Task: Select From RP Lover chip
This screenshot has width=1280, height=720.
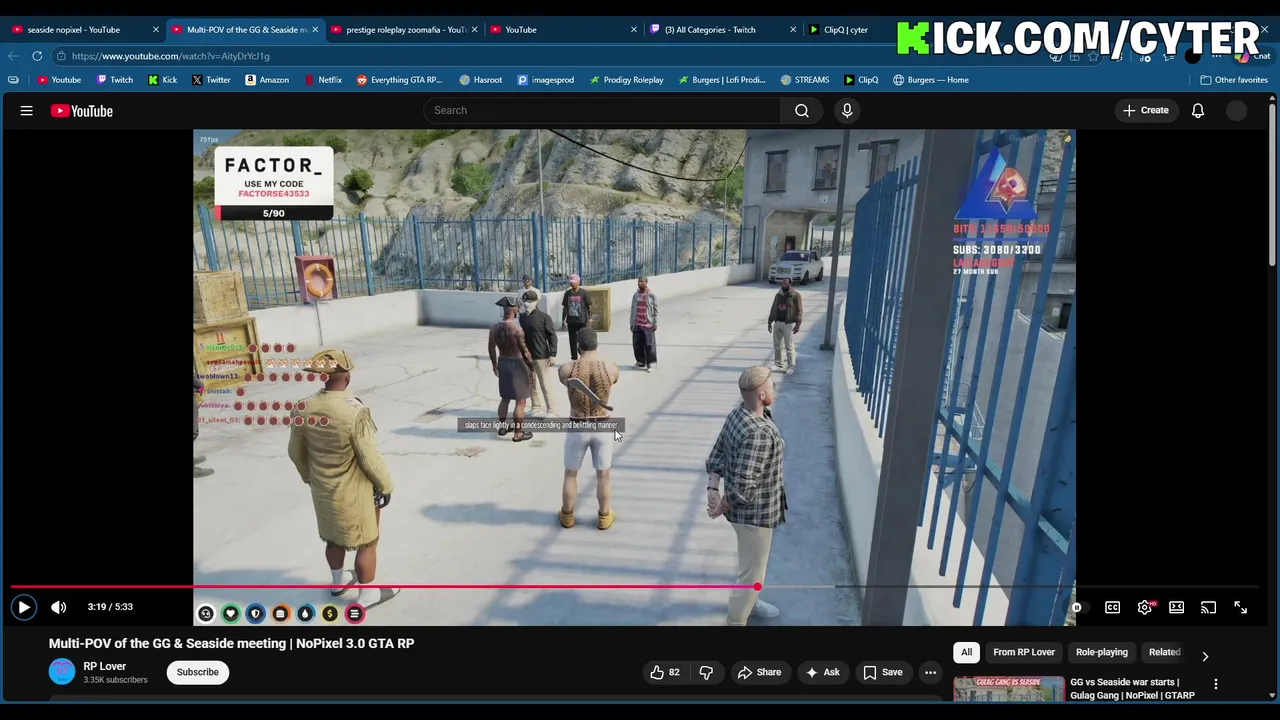Action: pos(1024,652)
